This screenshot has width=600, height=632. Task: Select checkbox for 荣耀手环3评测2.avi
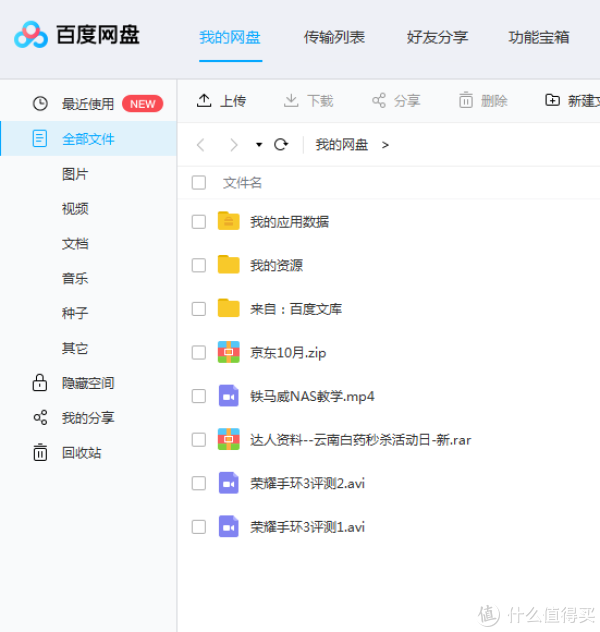click(199, 484)
